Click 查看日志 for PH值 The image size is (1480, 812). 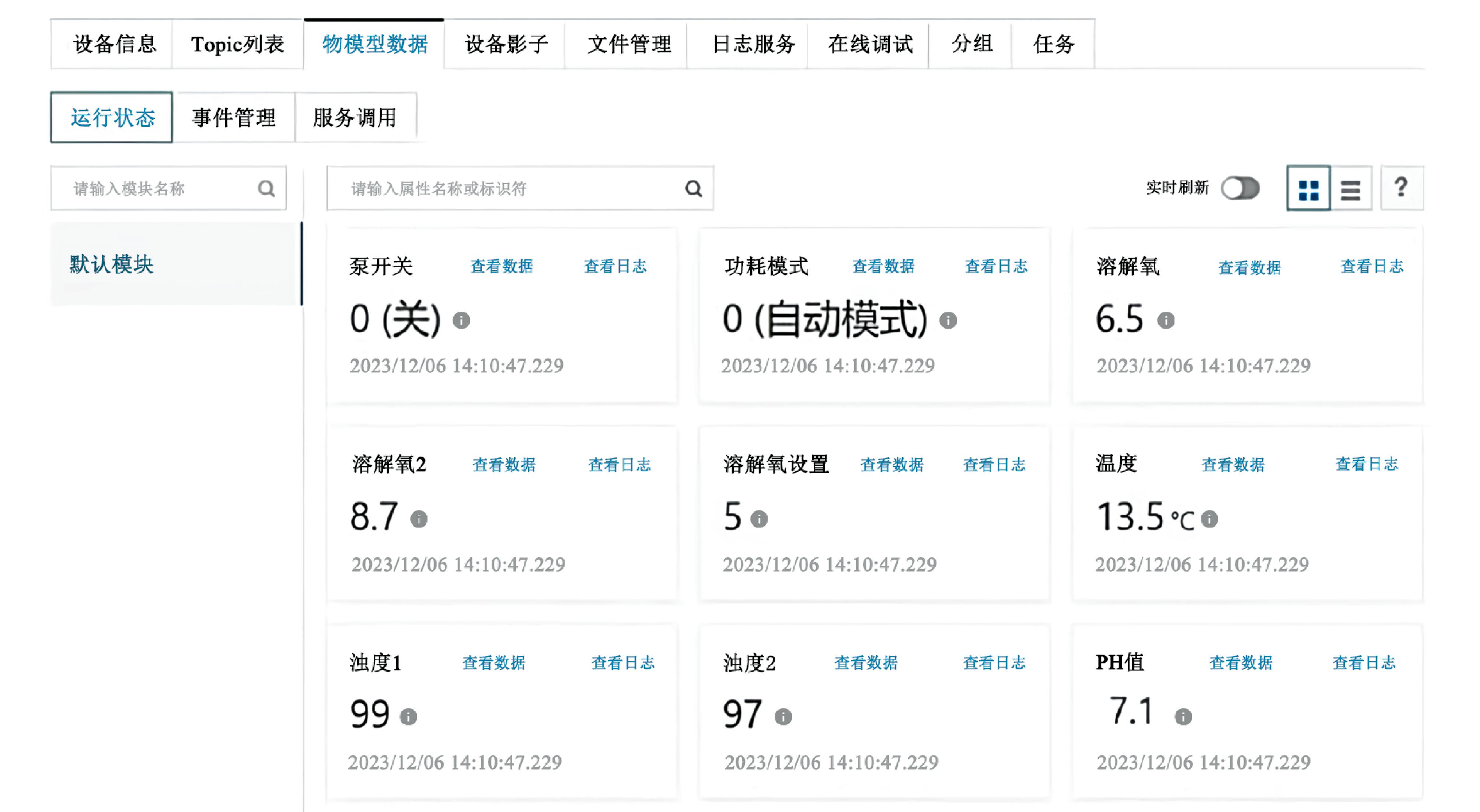pos(1365,663)
